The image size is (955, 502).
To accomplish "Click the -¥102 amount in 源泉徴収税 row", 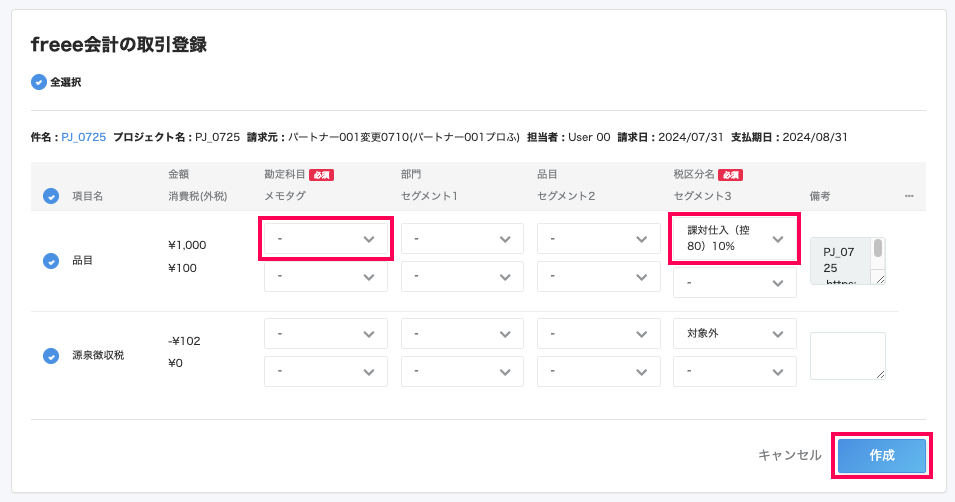I will pos(184,341).
